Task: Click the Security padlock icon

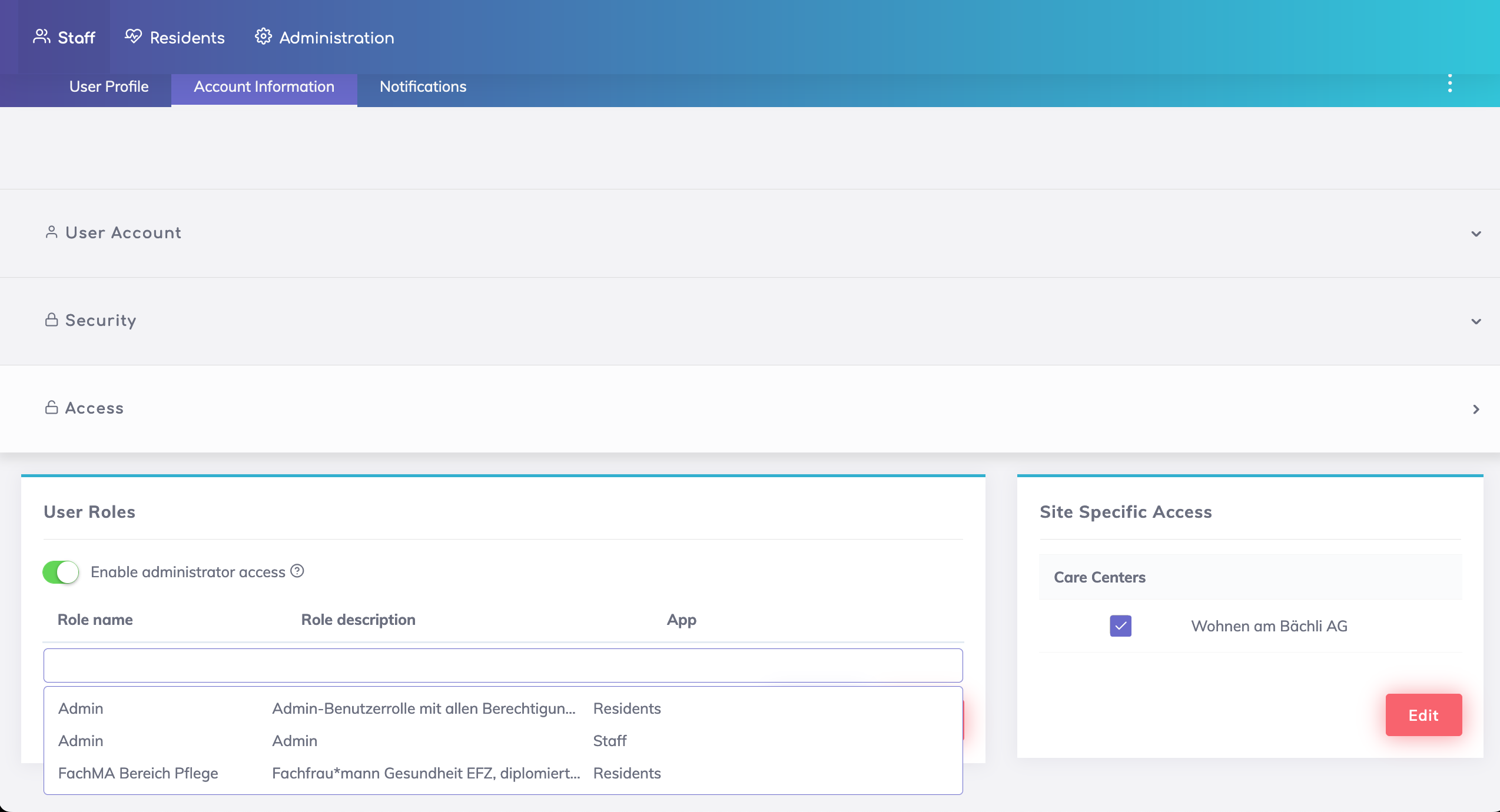Action: 51,320
